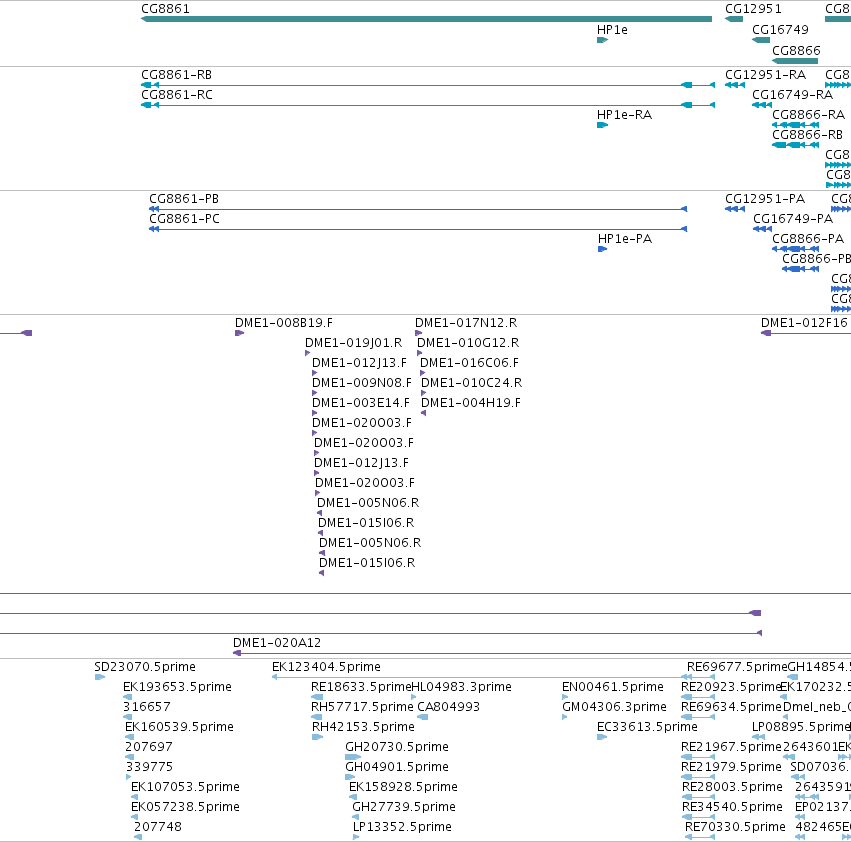This screenshot has width=851, height=842.
Task: Click the 316657 EST label
Action: tap(147, 706)
